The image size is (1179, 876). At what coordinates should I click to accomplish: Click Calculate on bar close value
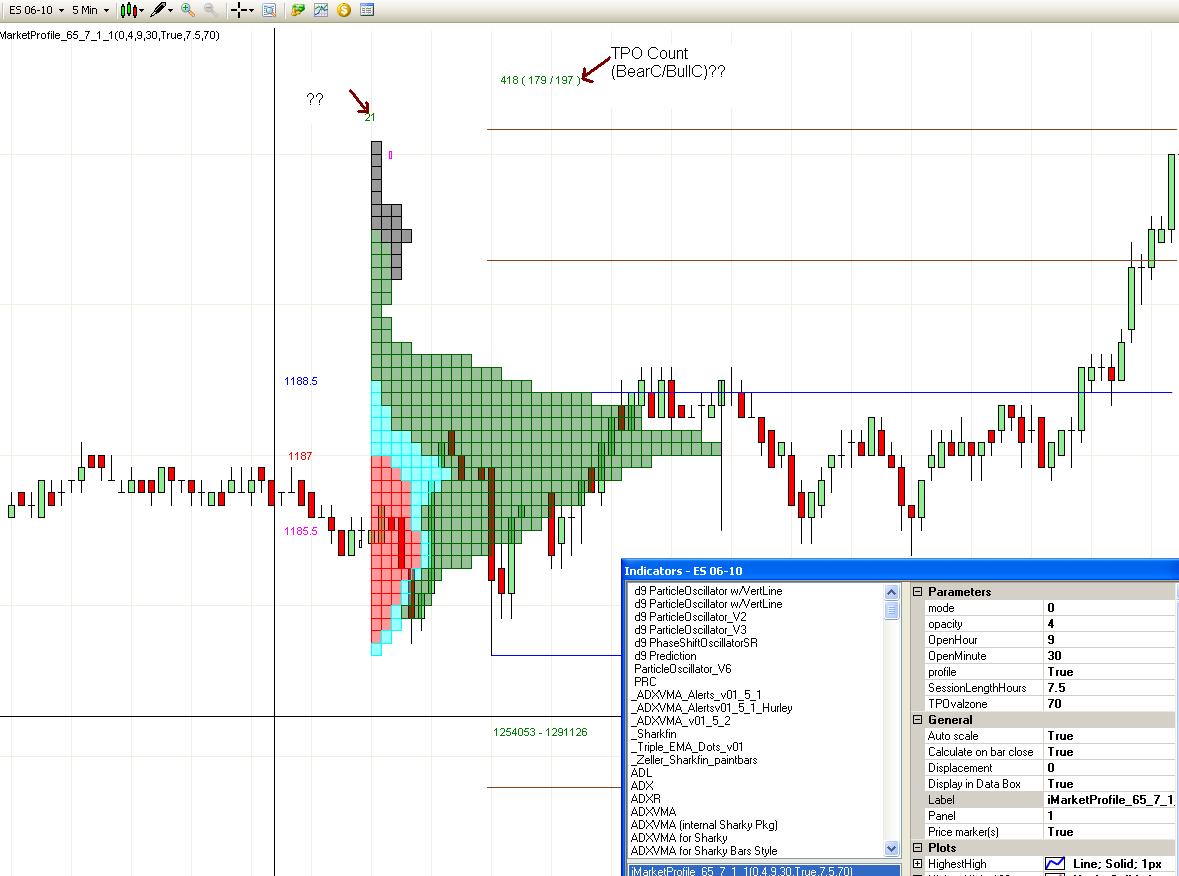pos(1109,752)
